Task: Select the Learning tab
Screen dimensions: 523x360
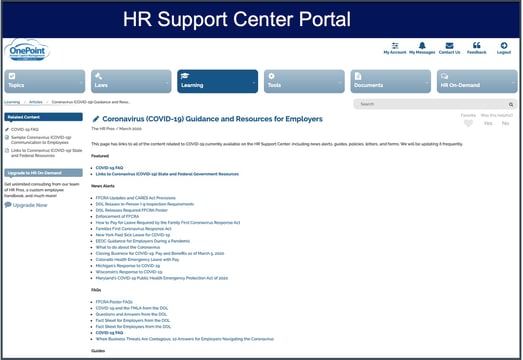Action: [217, 81]
